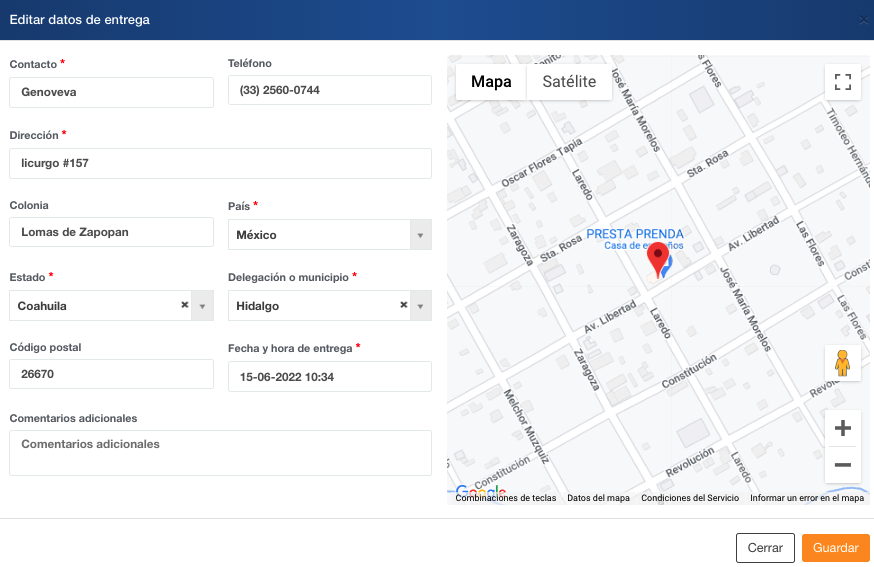Image resolution: width=874 pixels, height=567 pixels.
Task: Close the dialog with the header X
Action: 864,20
